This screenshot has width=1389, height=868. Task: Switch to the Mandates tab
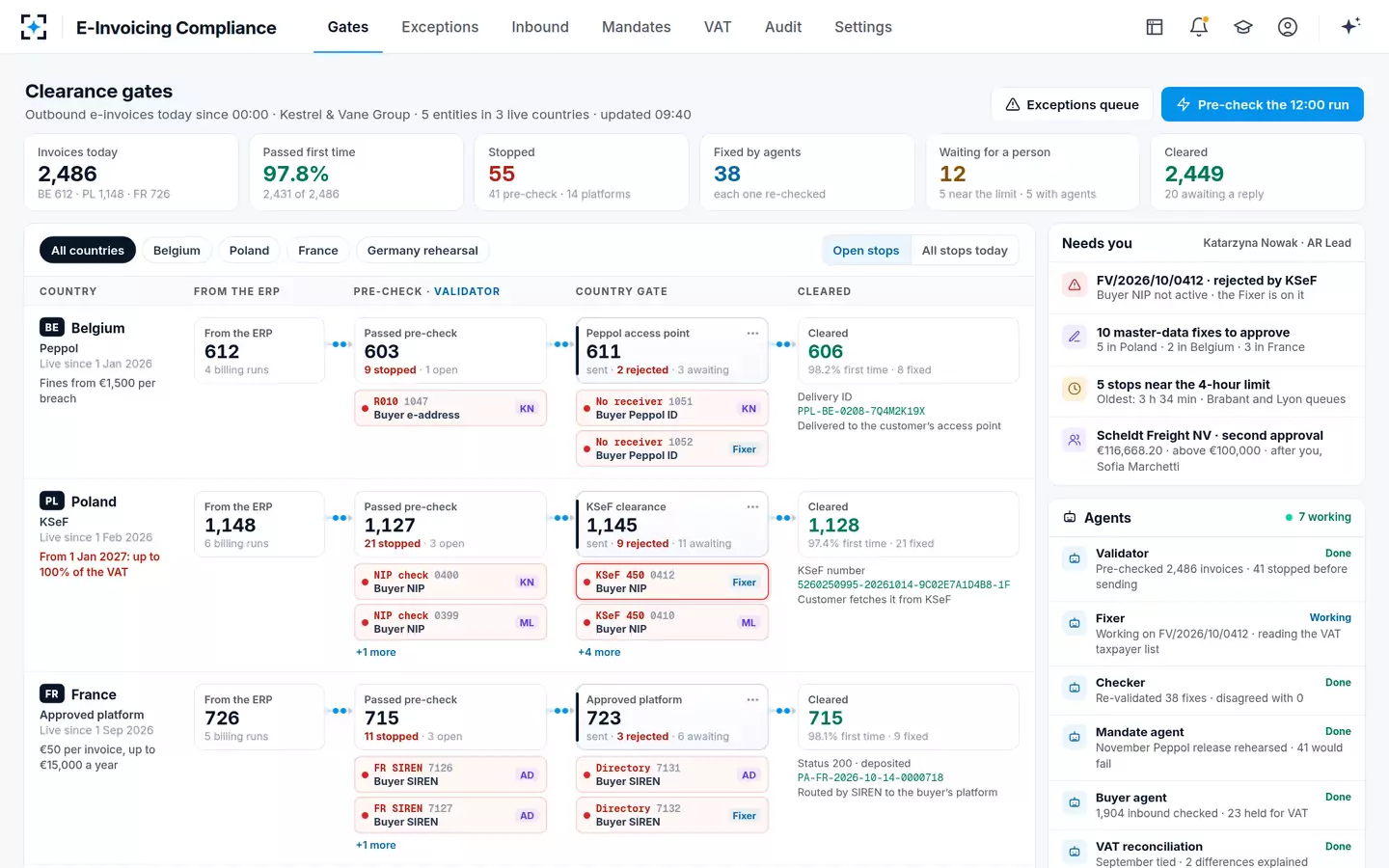637,27
